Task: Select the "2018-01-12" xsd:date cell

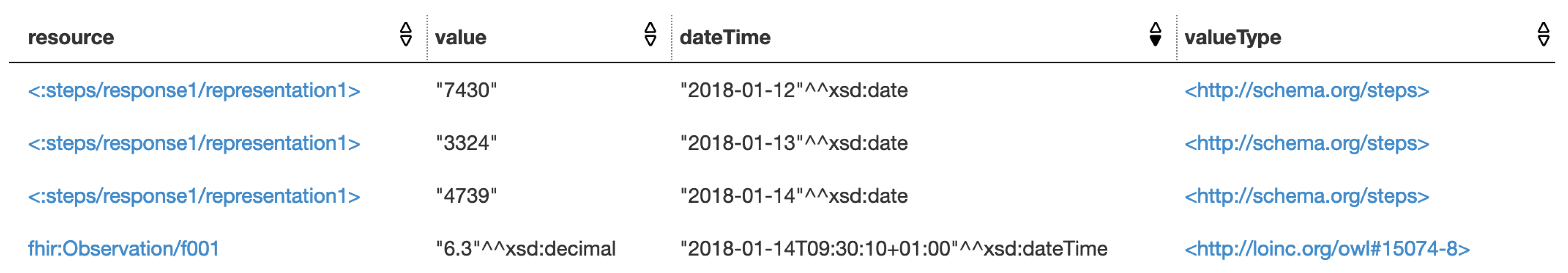Action: [x=793, y=91]
